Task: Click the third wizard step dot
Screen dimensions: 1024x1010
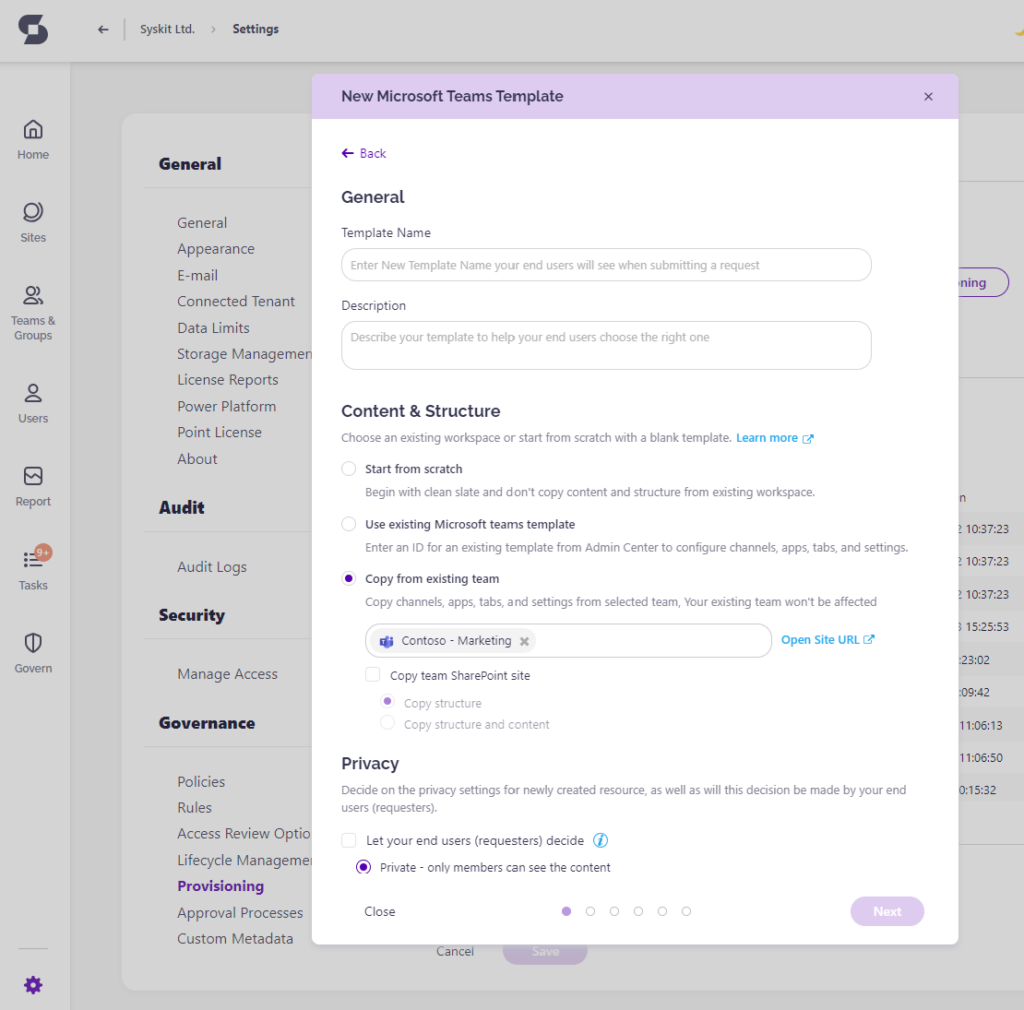Action: [615, 911]
